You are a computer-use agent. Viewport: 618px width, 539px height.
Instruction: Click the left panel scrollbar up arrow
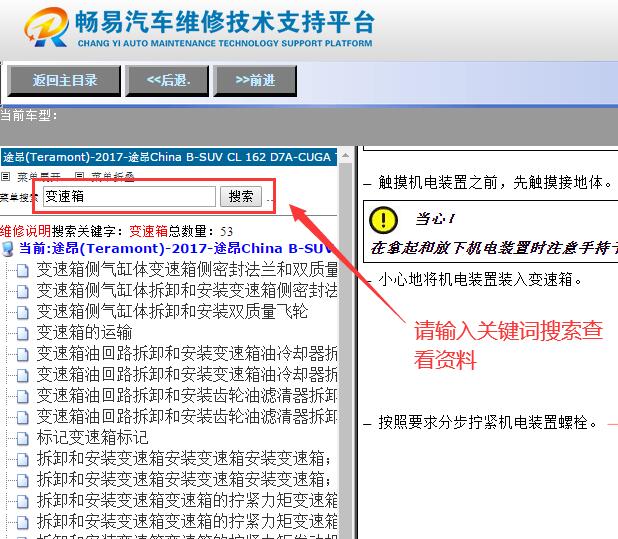(x=346, y=156)
